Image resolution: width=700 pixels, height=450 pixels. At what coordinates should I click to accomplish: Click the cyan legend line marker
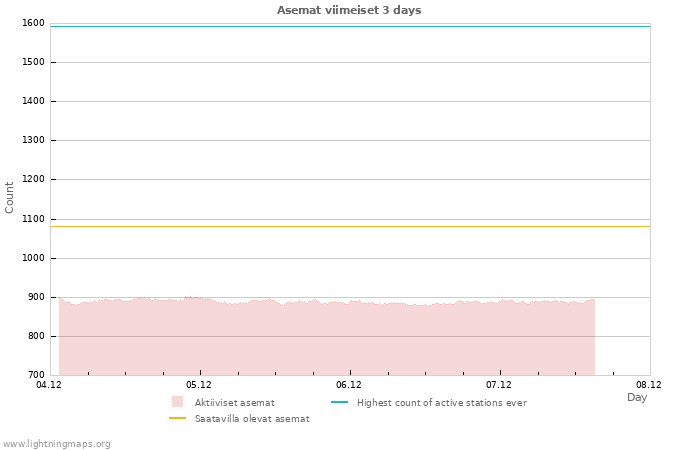point(339,402)
